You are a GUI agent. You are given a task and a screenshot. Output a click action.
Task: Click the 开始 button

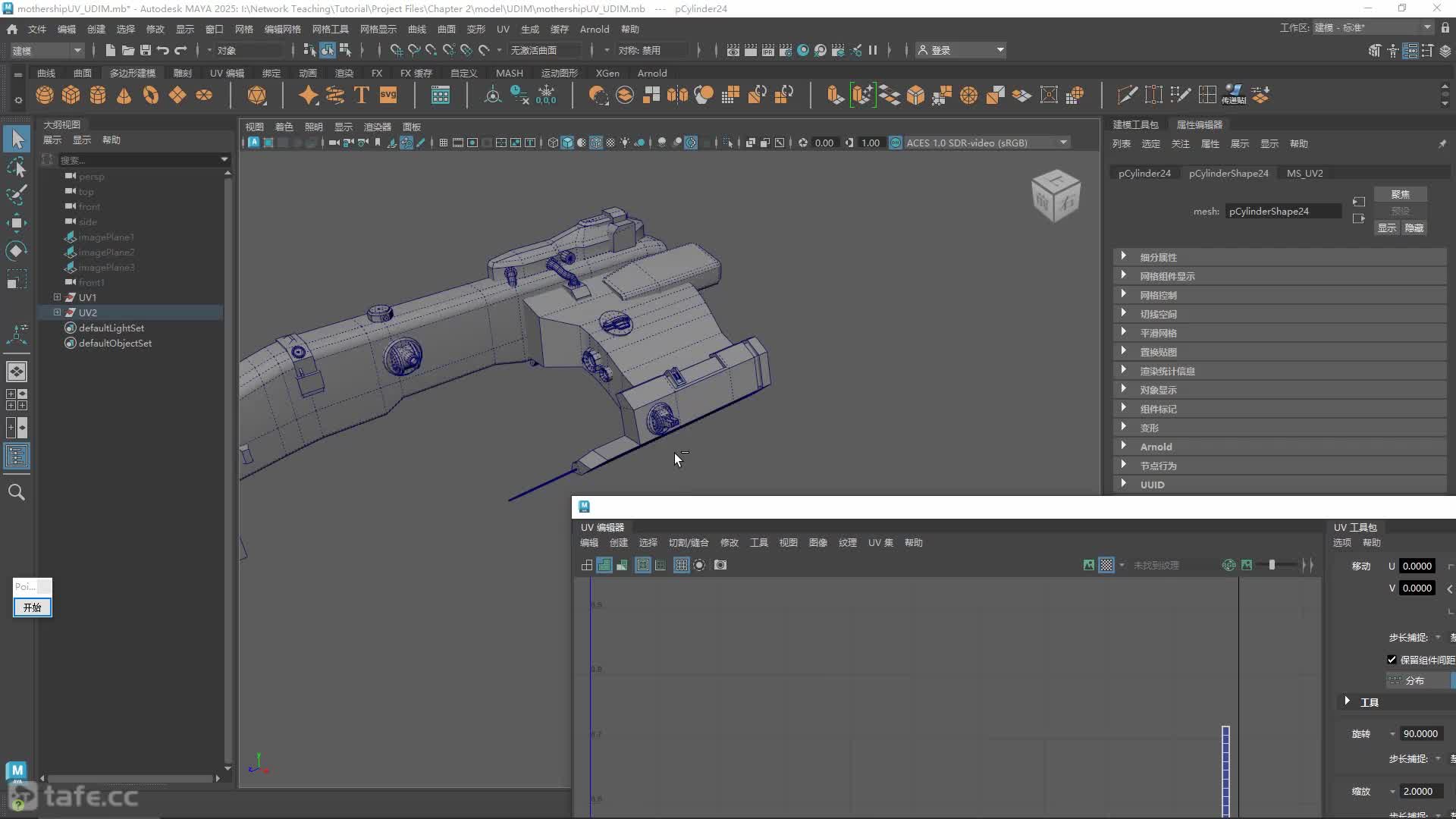(32, 607)
